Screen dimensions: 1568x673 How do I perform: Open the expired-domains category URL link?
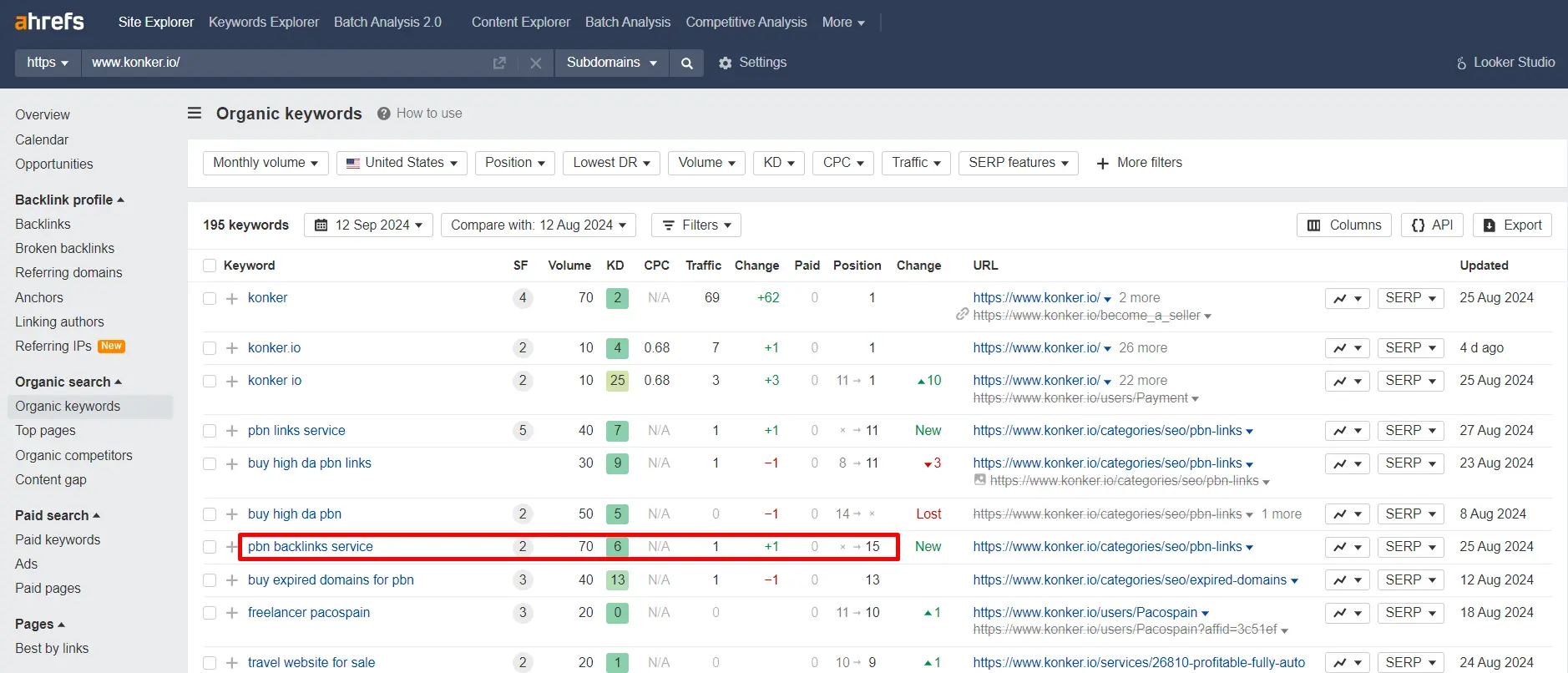(1130, 580)
